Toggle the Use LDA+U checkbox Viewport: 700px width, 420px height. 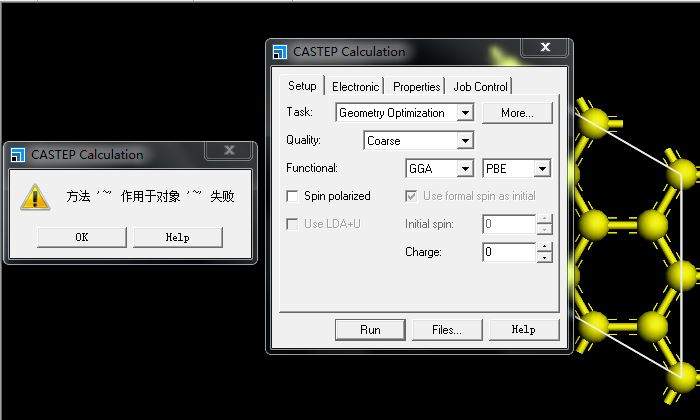pyautogui.click(x=292, y=224)
